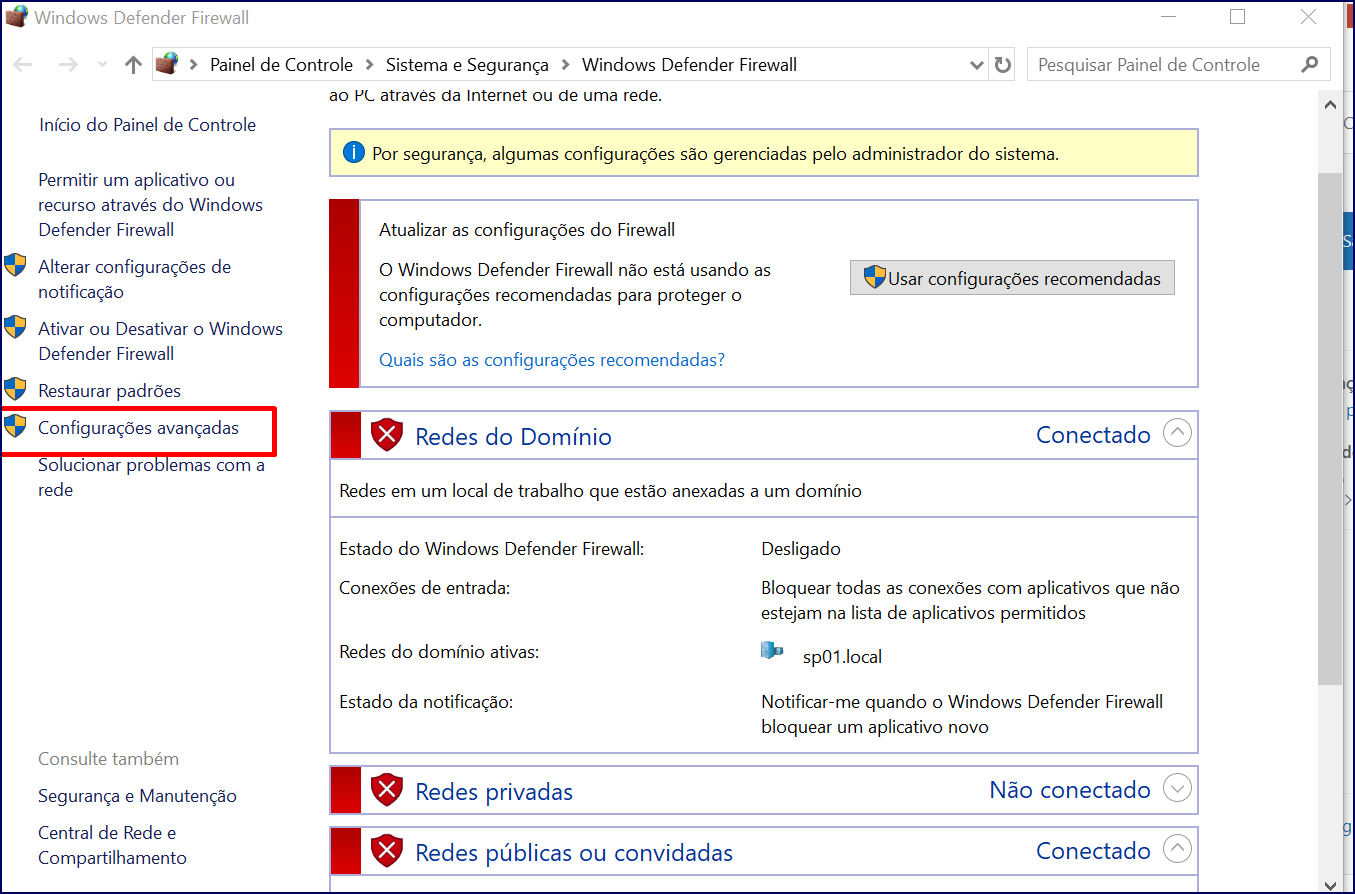Open the address bar dropdown arrow

tap(976, 63)
